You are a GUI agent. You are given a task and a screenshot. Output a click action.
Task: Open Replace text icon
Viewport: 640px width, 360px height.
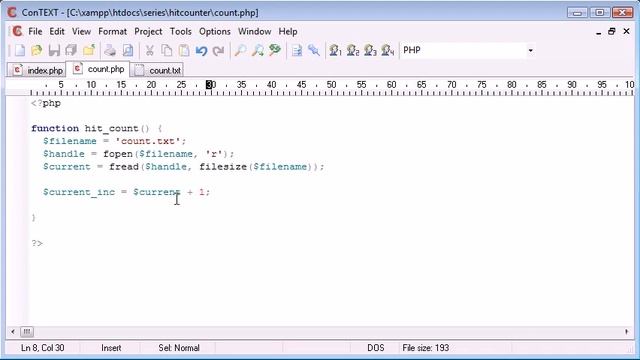pos(275,51)
